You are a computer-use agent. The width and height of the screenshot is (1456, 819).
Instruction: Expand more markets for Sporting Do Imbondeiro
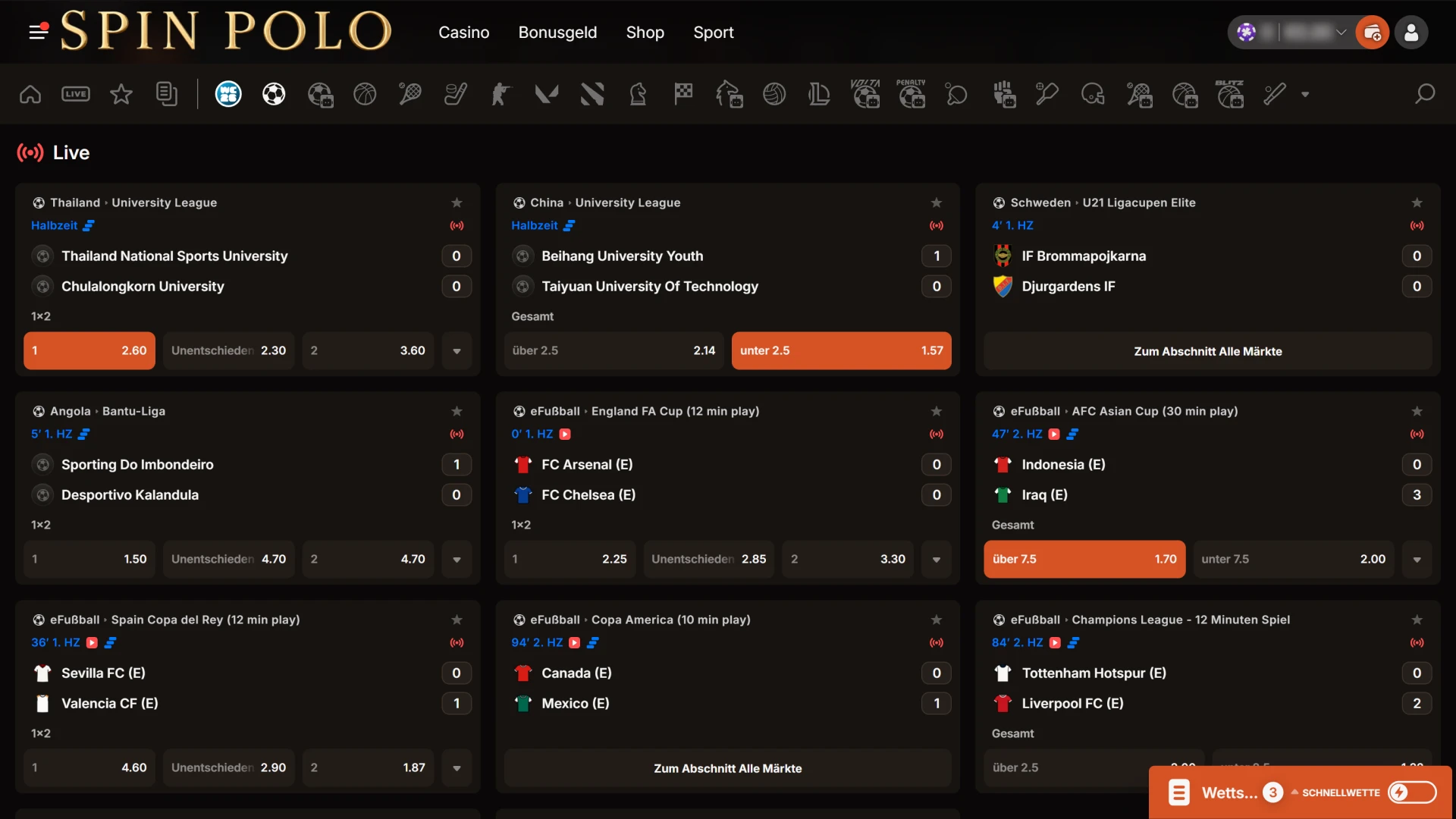pyautogui.click(x=457, y=560)
